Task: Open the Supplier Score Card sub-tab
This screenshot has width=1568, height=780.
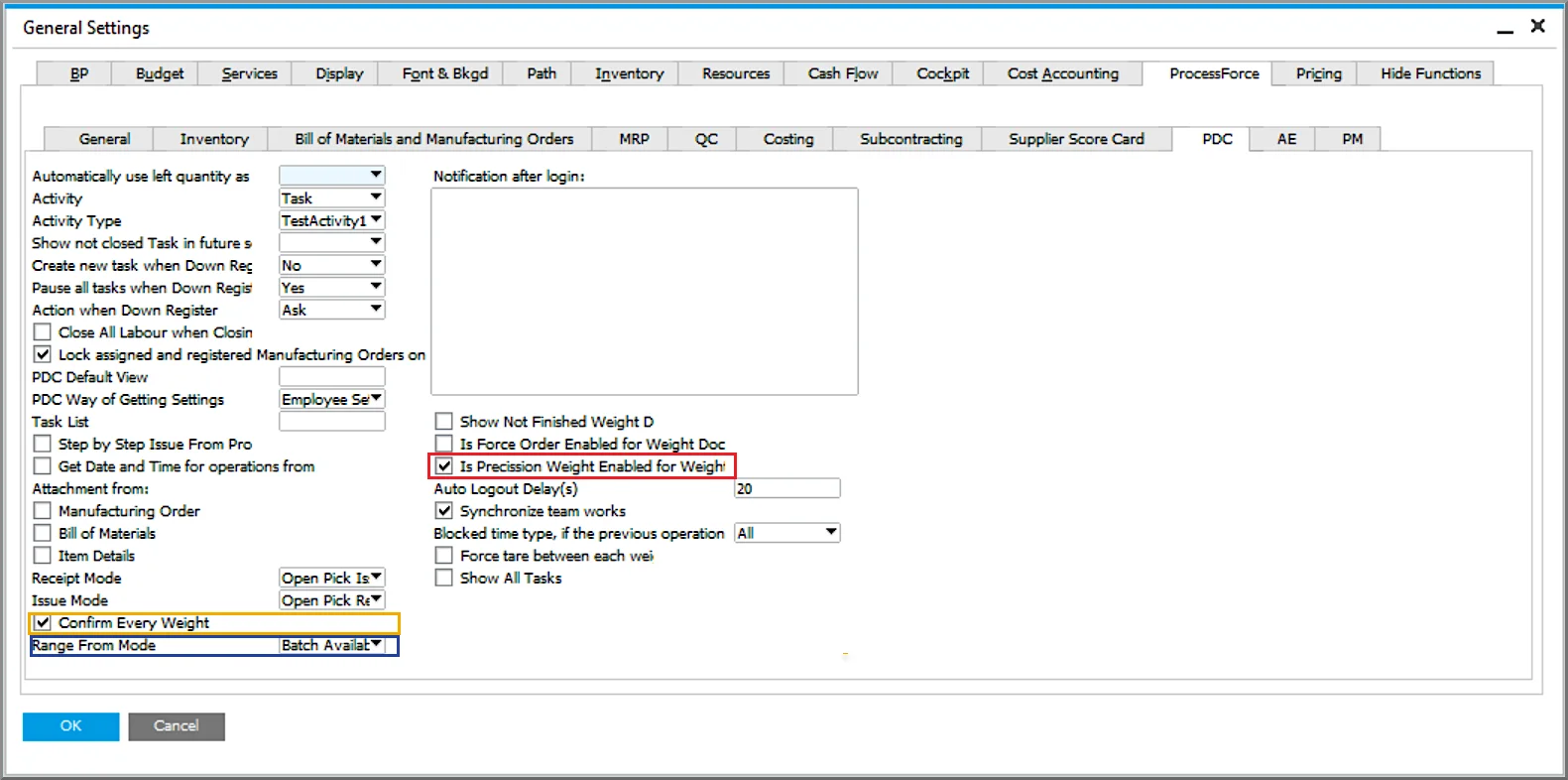Action: [1076, 139]
